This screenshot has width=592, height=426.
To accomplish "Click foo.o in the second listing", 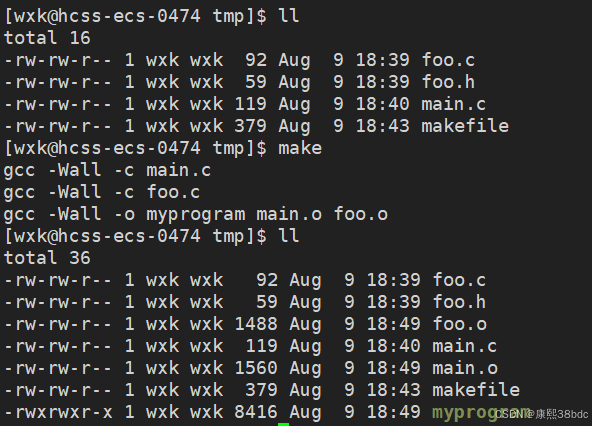I will (459, 324).
